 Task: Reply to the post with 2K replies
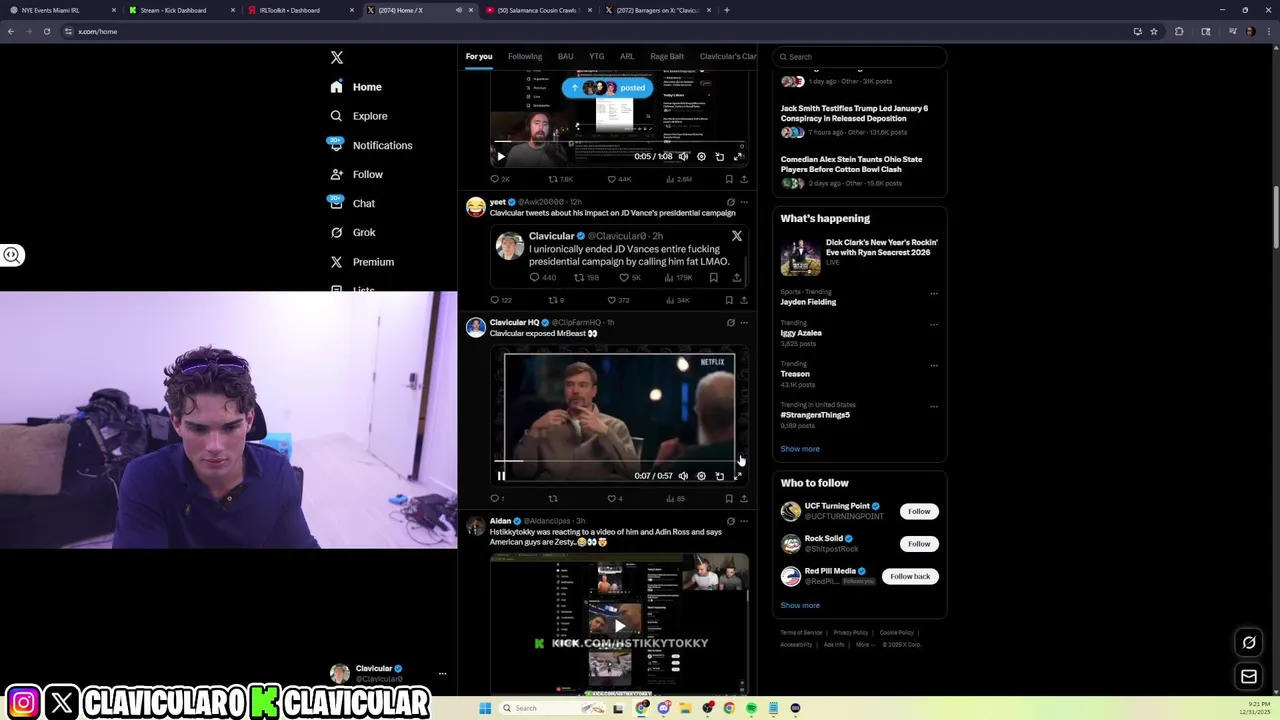(x=499, y=179)
